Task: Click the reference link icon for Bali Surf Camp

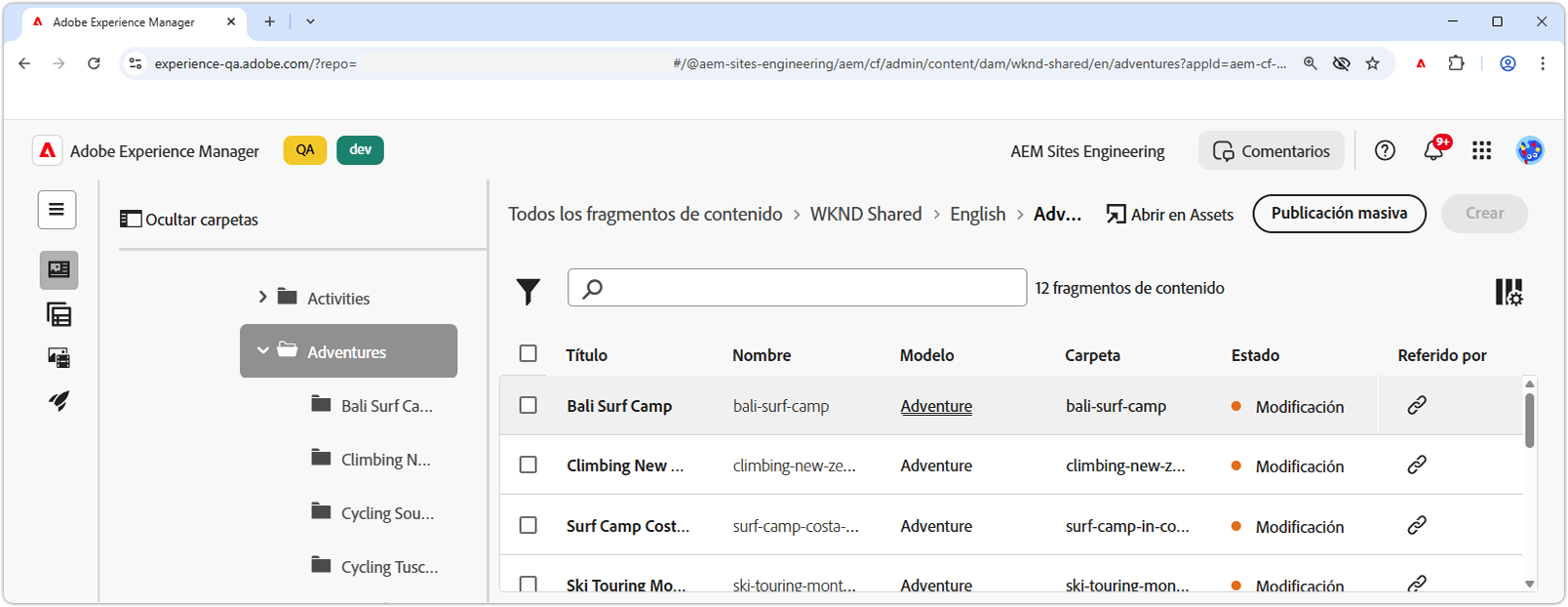Action: [x=1417, y=405]
